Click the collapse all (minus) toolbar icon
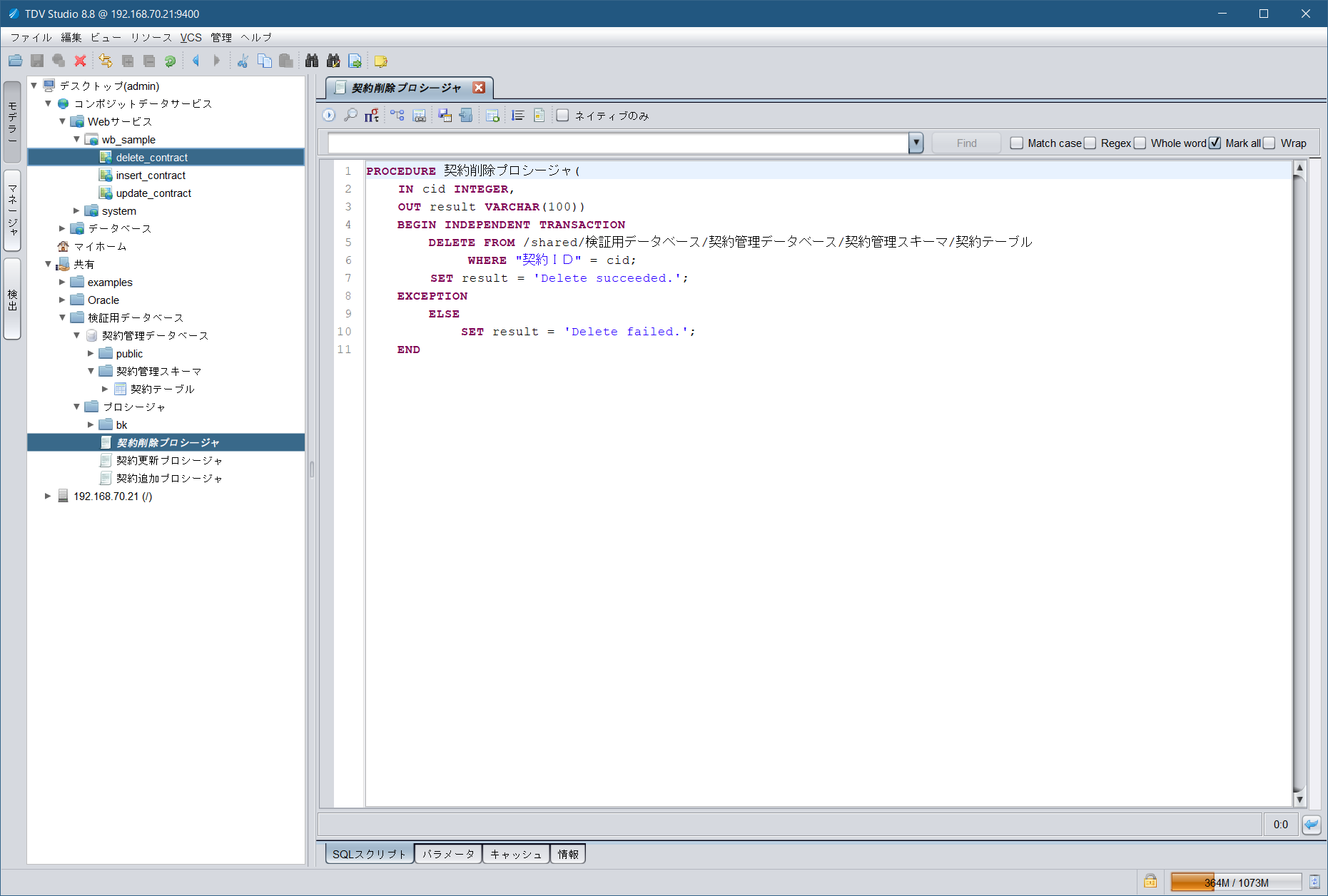This screenshot has height=896, width=1328. tap(149, 61)
